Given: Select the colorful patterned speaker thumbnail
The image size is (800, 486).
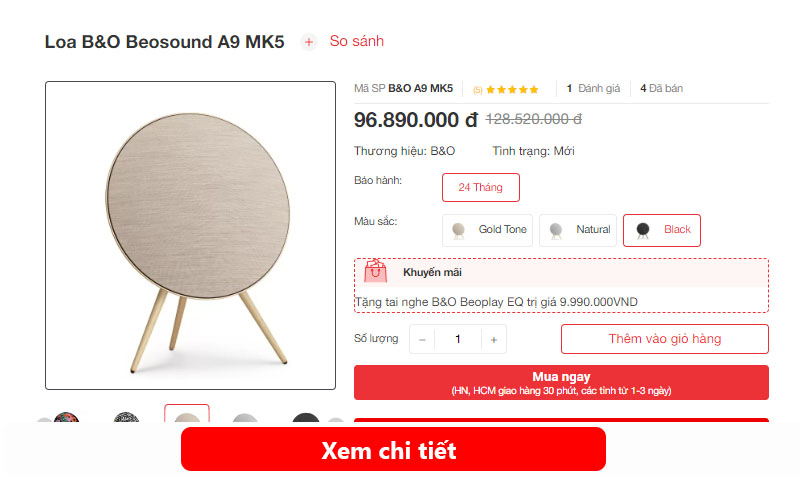Looking at the screenshot, I should click(66, 417).
